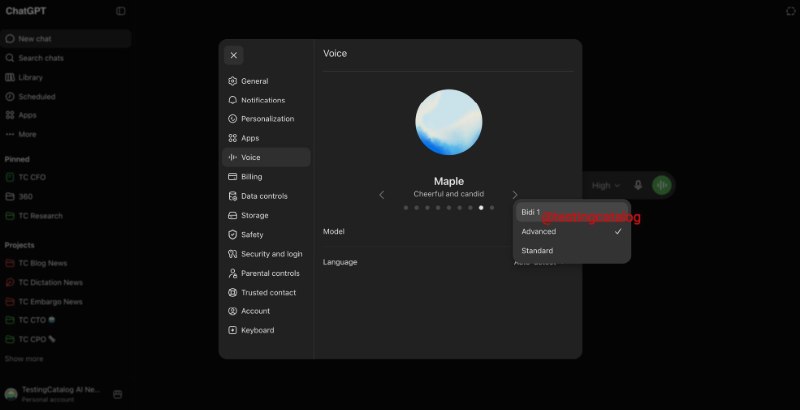Select the last voice pagination dot
This screenshot has height=410, width=800.
(x=492, y=208)
